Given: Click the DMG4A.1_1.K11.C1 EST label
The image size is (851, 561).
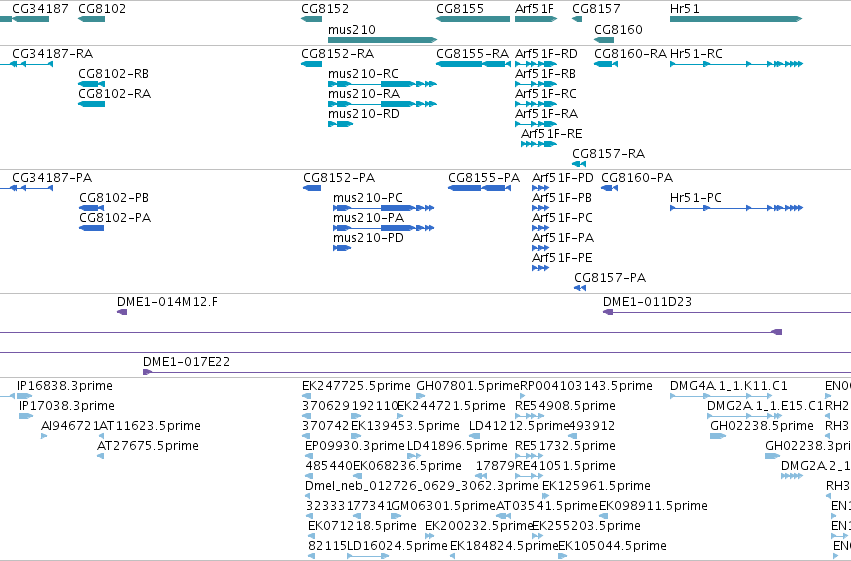Looking at the screenshot, I should 728,386.
